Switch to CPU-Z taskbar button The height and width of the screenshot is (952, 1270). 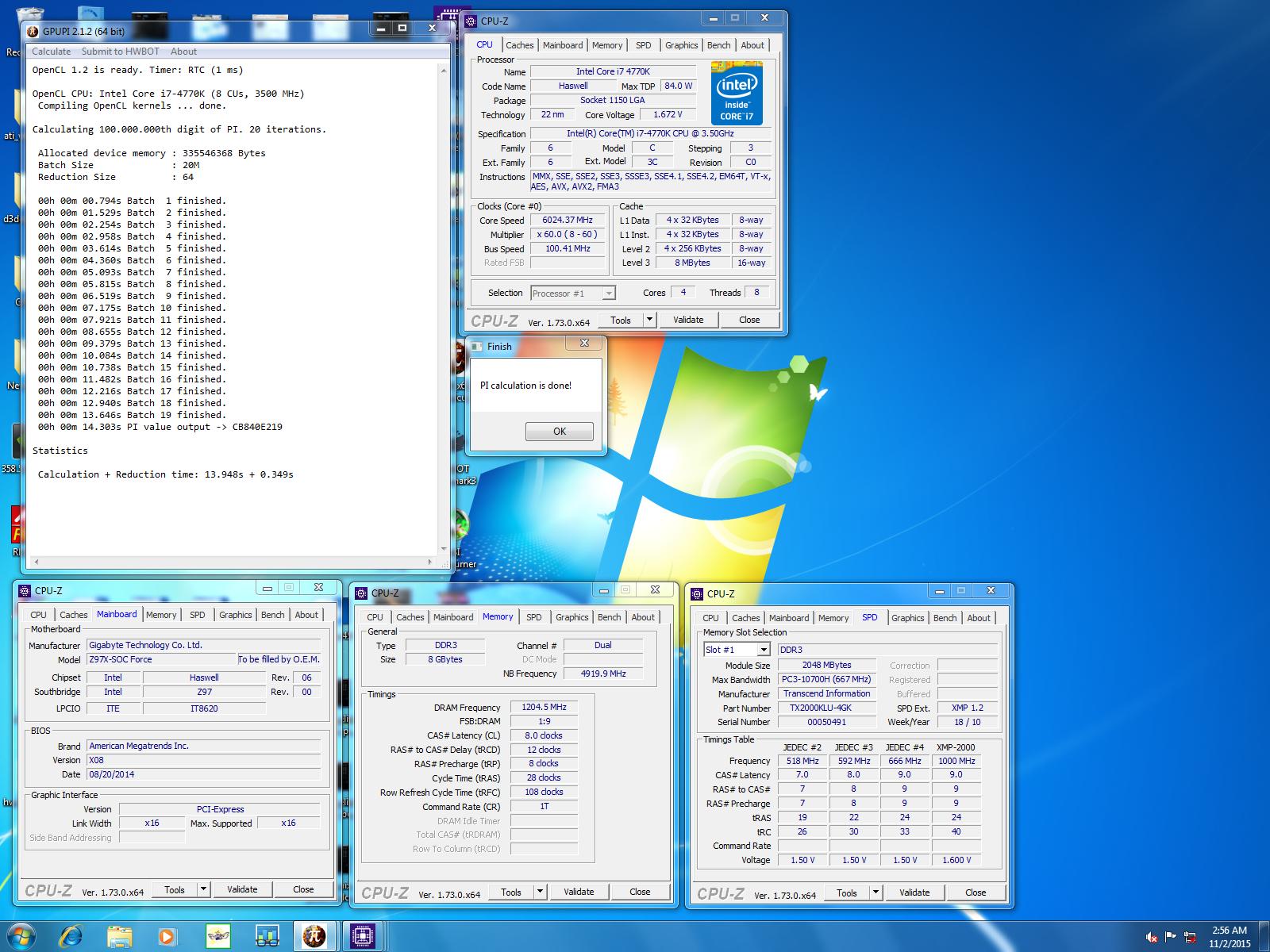pos(363,937)
